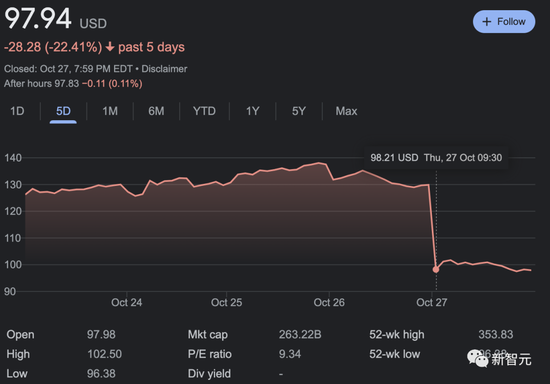
Task: Show the 5Y price history tab
Action: point(299,111)
